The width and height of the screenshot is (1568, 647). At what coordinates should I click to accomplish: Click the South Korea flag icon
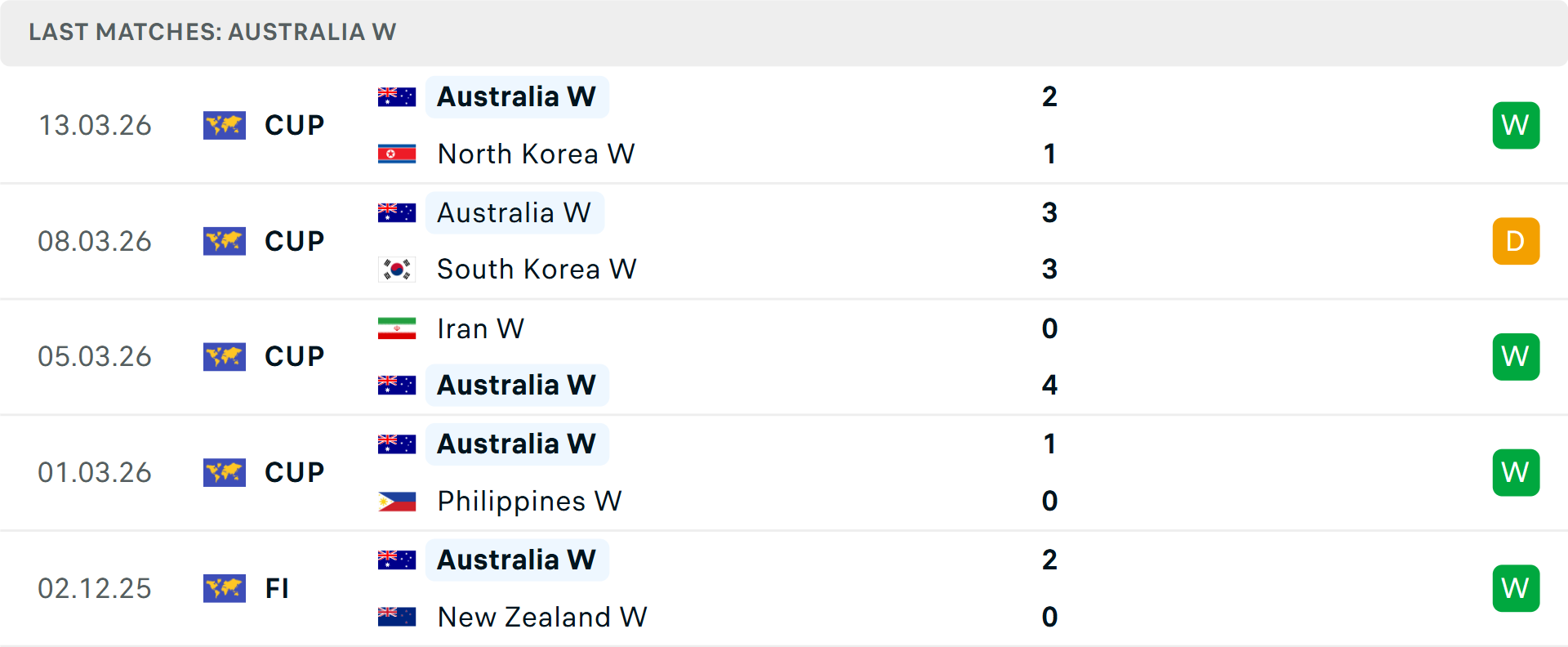[396, 269]
